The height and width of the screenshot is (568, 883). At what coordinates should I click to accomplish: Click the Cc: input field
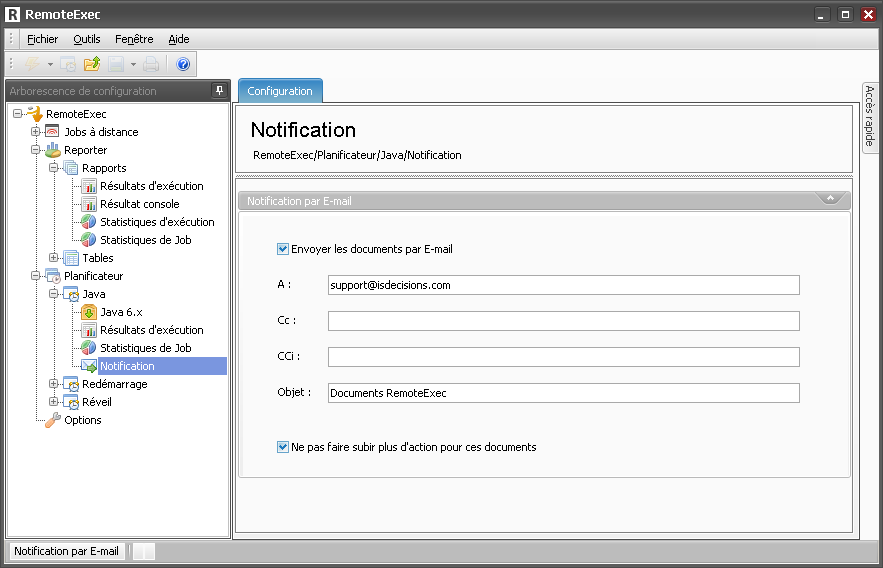[x=564, y=321]
